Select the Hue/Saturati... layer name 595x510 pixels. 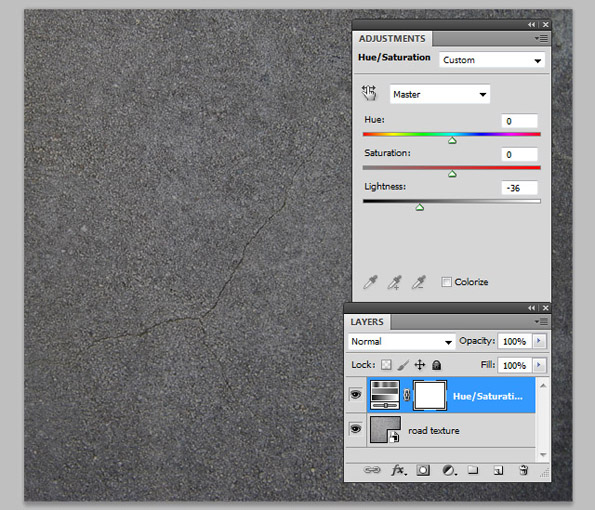[x=488, y=396]
